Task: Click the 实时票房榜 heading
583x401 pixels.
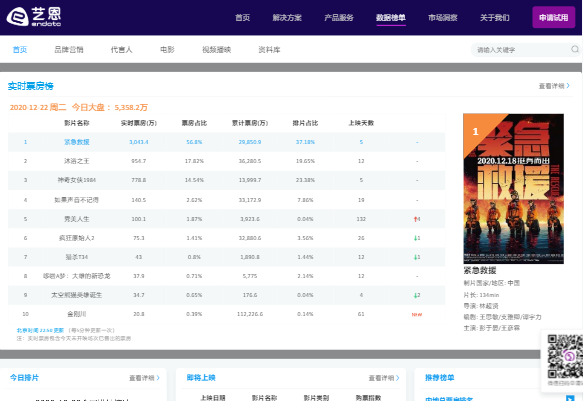Action: point(30,86)
